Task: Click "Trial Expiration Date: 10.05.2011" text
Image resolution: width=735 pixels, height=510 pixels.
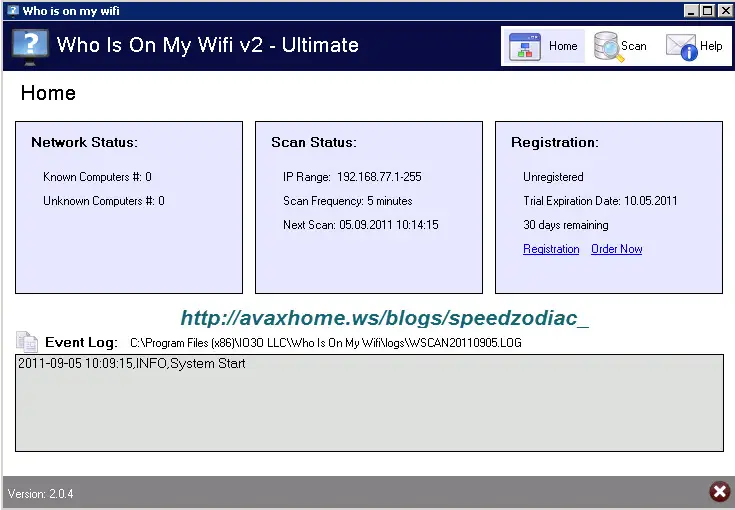Action: [x=600, y=201]
